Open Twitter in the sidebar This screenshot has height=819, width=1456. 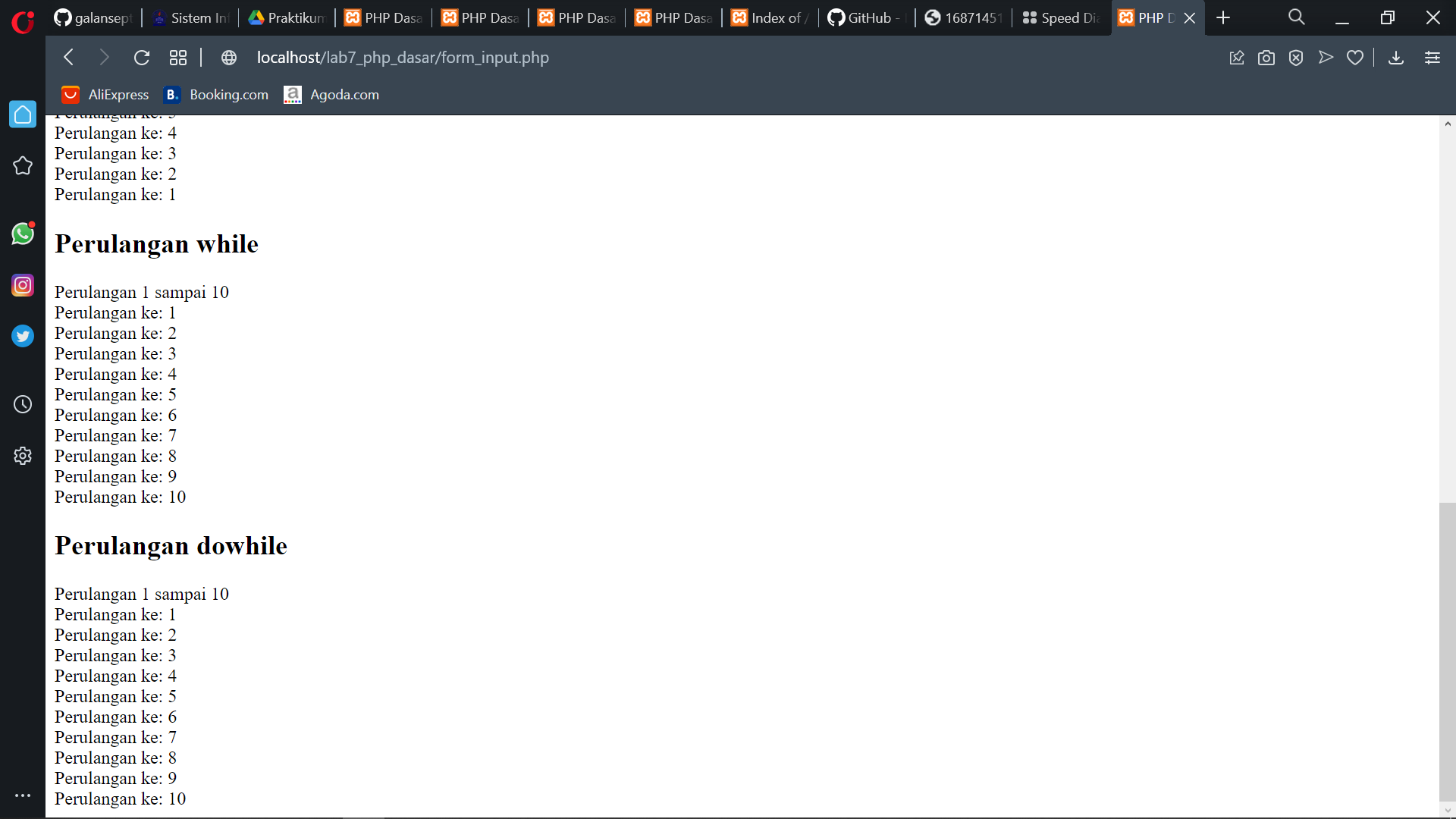(23, 336)
